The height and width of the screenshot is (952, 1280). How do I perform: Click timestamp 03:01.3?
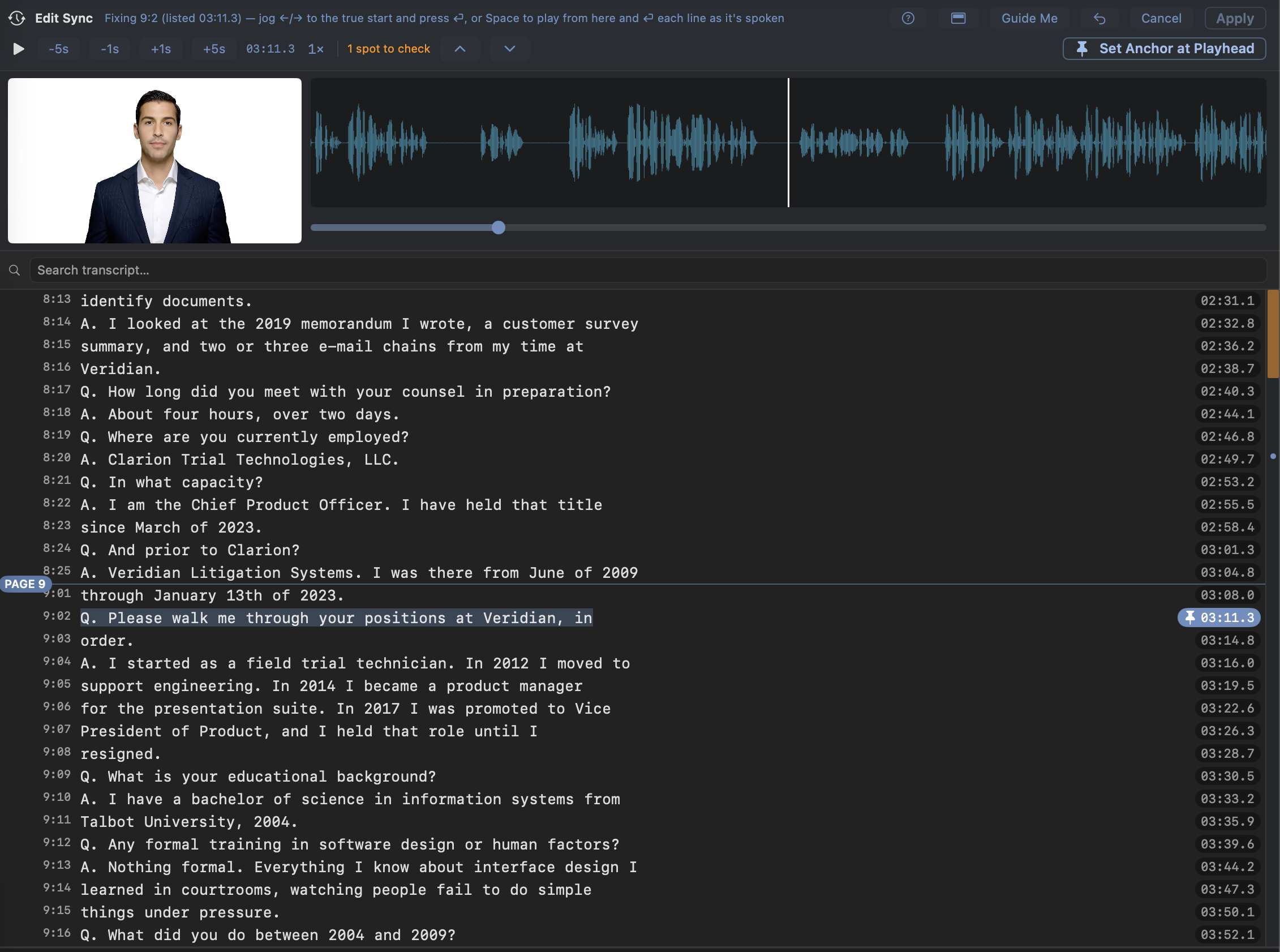[x=1227, y=550]
